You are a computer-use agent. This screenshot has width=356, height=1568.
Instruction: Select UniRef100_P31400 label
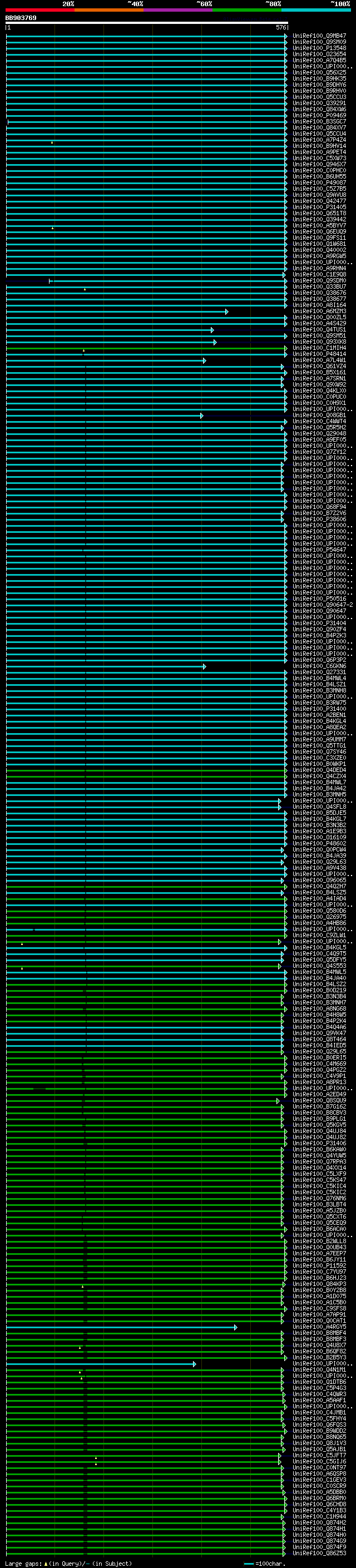319,709
